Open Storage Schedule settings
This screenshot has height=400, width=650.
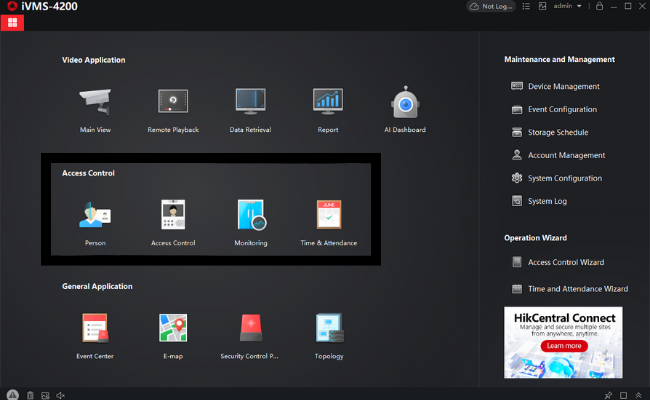coord(550,132)
